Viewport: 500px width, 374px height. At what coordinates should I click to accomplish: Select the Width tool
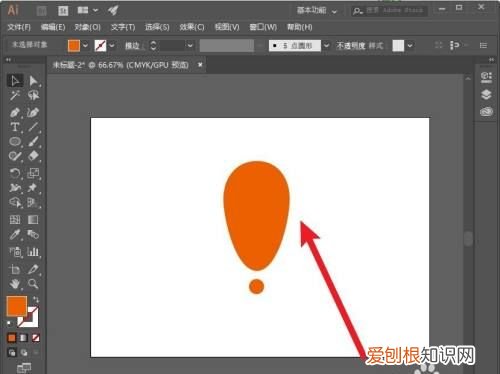tap(15, 188)
